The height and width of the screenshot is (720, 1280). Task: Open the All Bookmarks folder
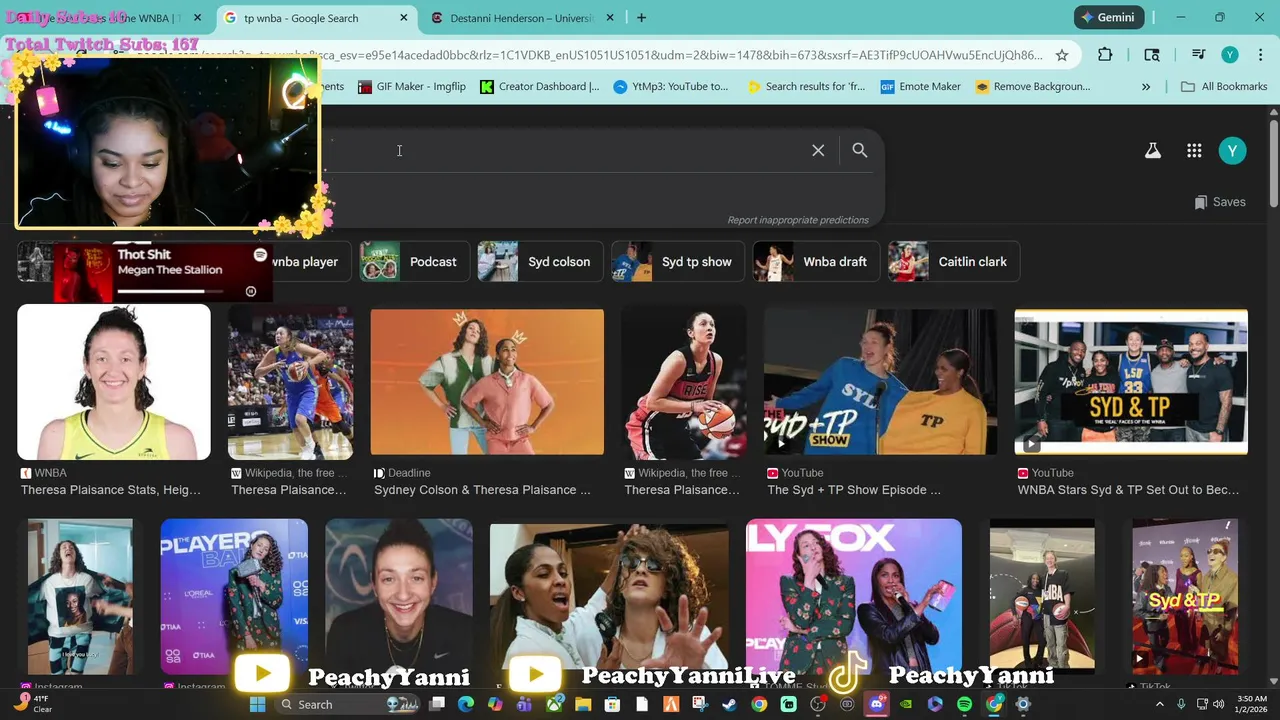(1224, 87)
